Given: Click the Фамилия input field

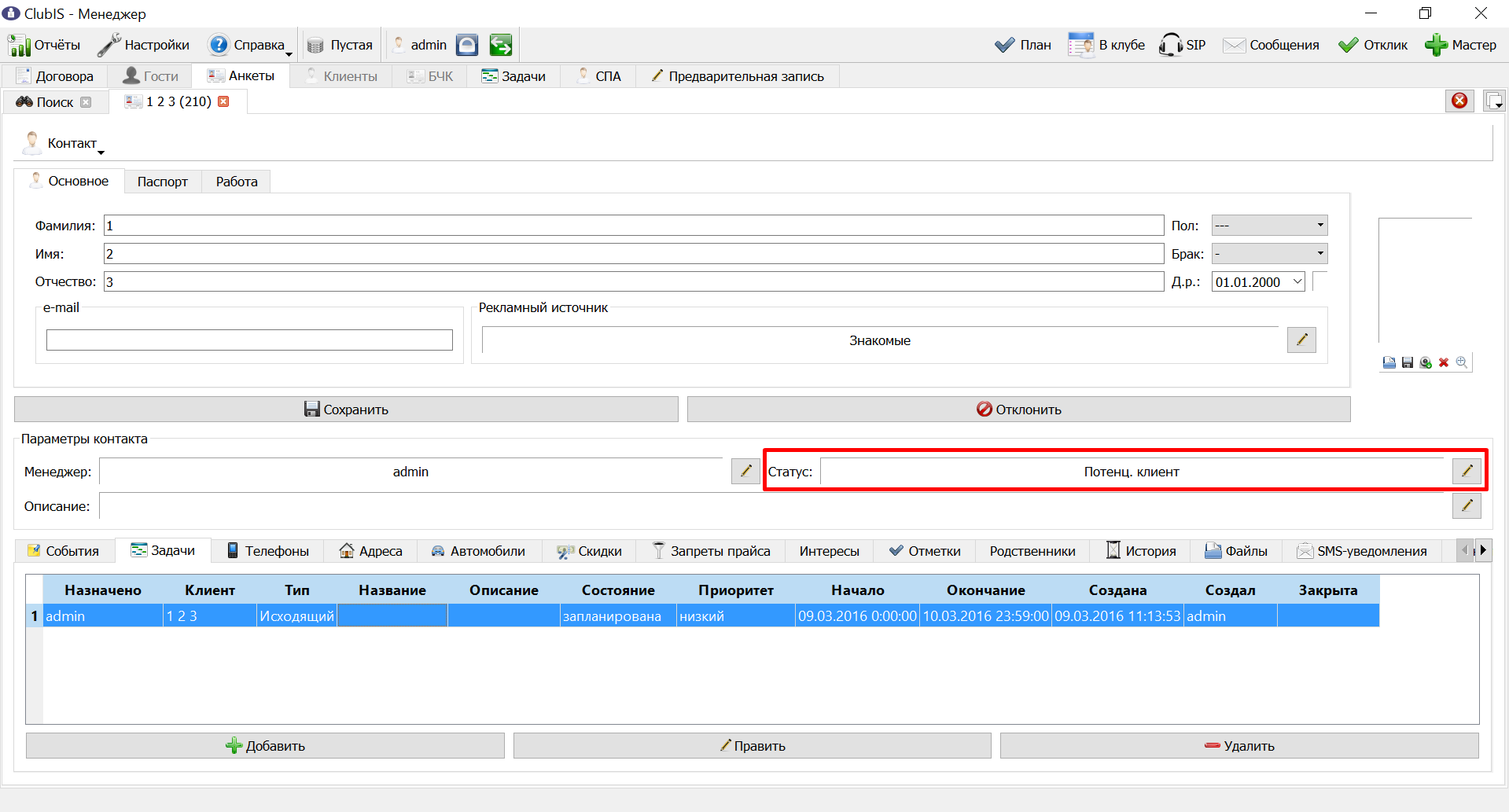Looking at the screenshot, I should (634, 226).
